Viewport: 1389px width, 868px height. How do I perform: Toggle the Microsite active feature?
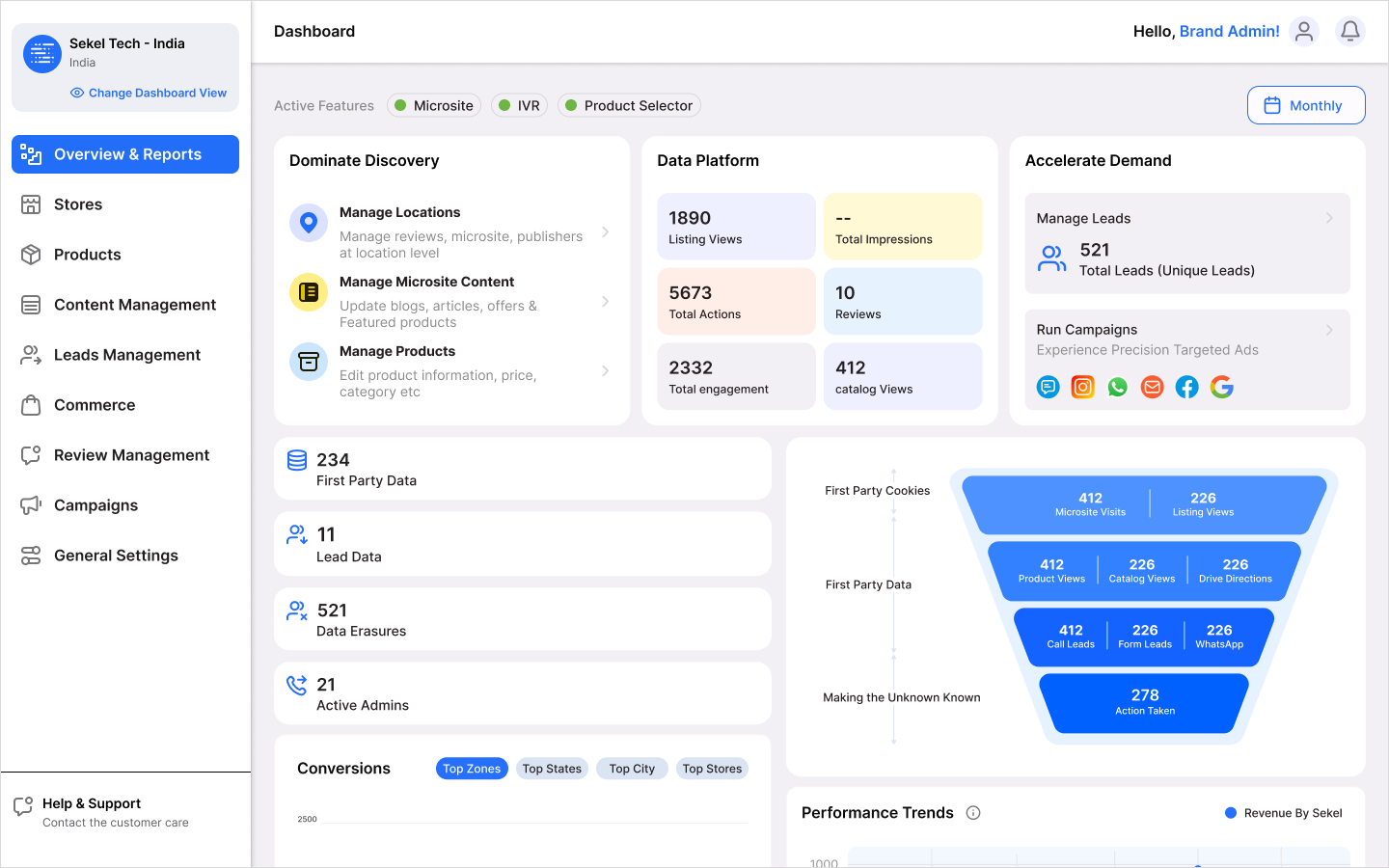click(434, 106)
